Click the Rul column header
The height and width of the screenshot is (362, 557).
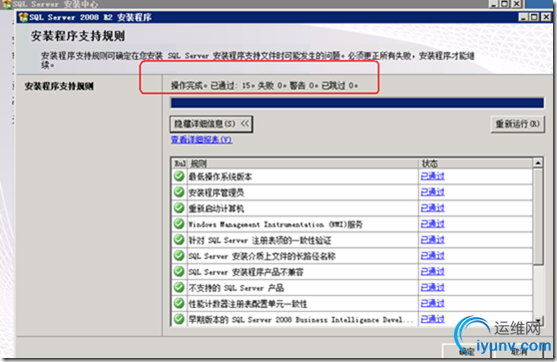(180, 163)
